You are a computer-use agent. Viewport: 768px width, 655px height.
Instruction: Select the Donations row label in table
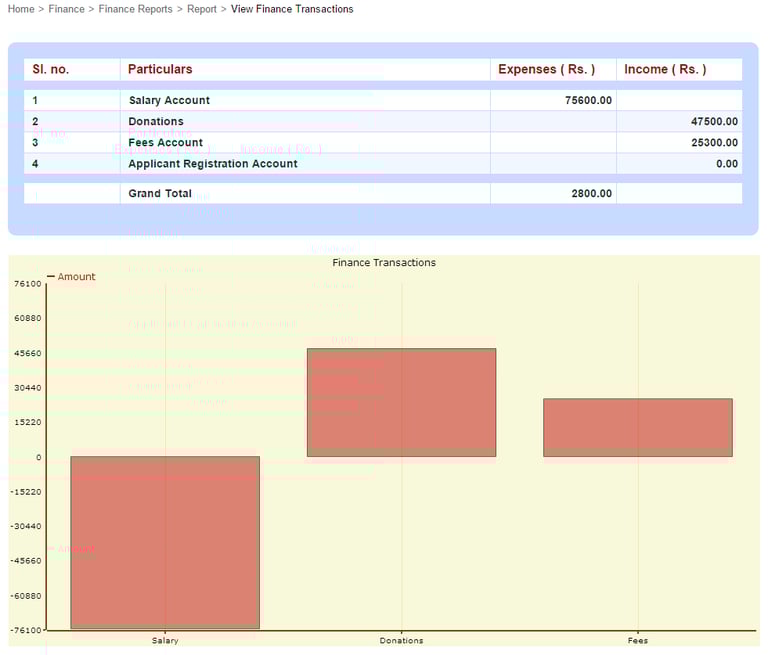(x=156, y=121)
